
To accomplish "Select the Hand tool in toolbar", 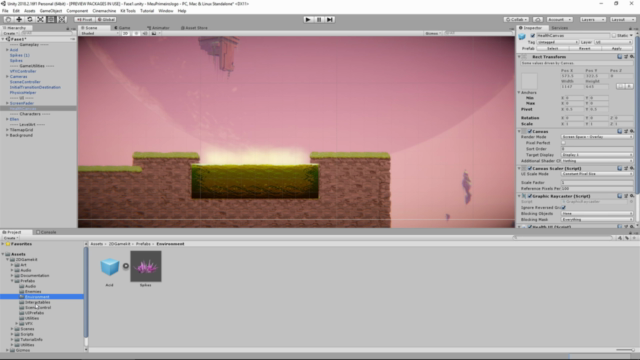I will (8, 19).
